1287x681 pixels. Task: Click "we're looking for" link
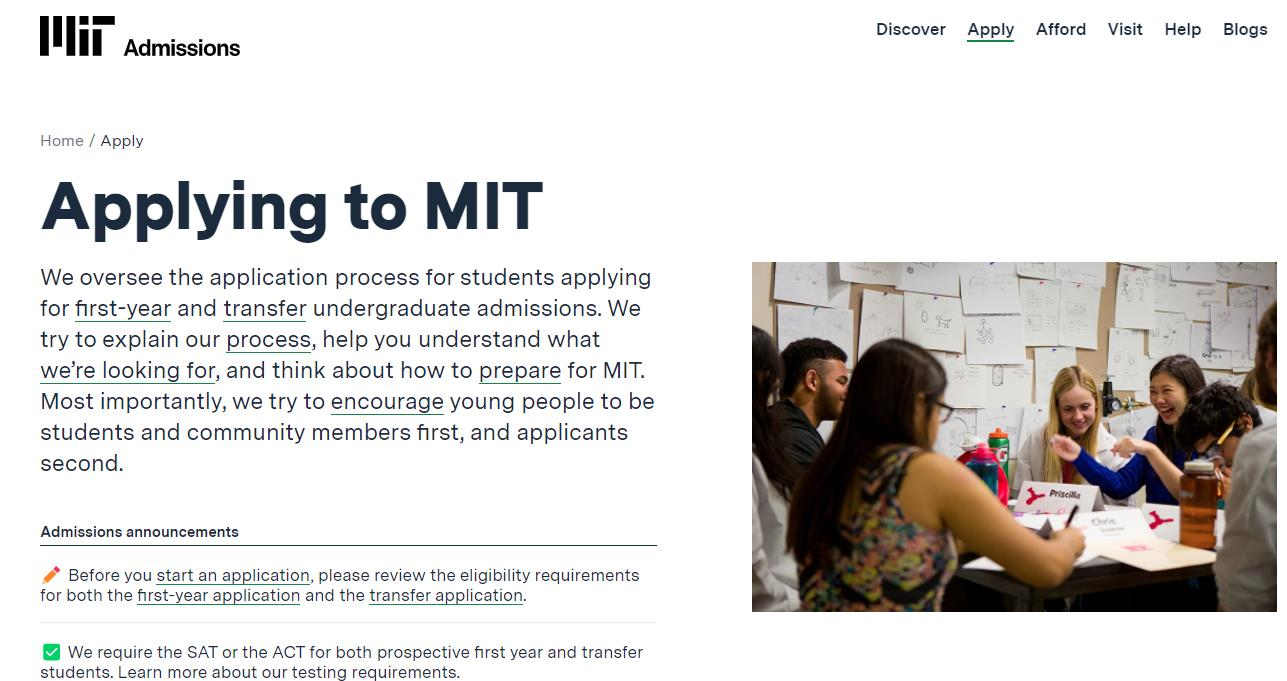click(127, 370)
